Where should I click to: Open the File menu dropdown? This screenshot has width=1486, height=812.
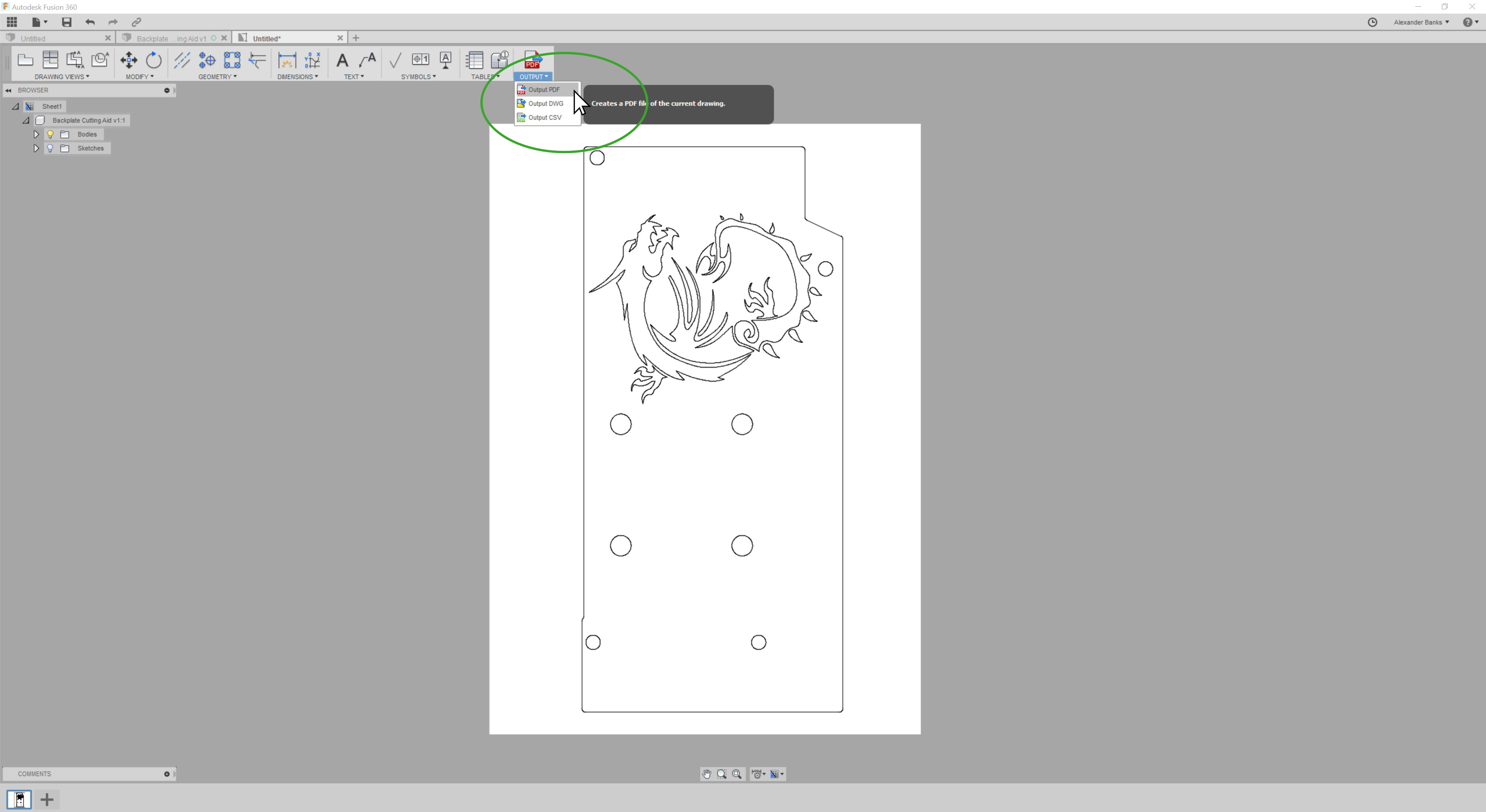[x=39, y=22]
